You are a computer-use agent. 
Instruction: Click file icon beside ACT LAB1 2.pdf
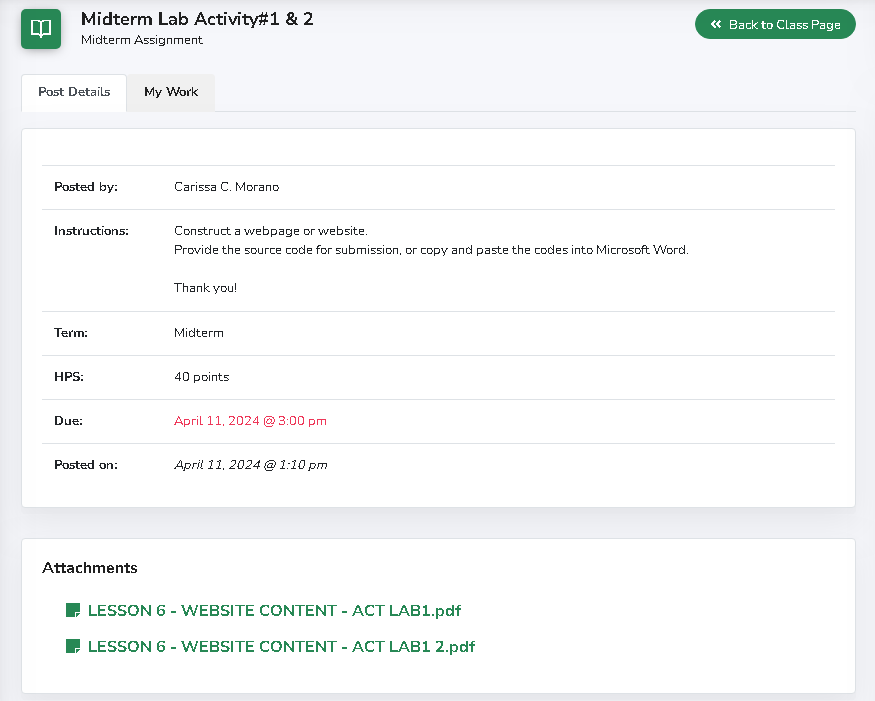(x=72, y=646)
